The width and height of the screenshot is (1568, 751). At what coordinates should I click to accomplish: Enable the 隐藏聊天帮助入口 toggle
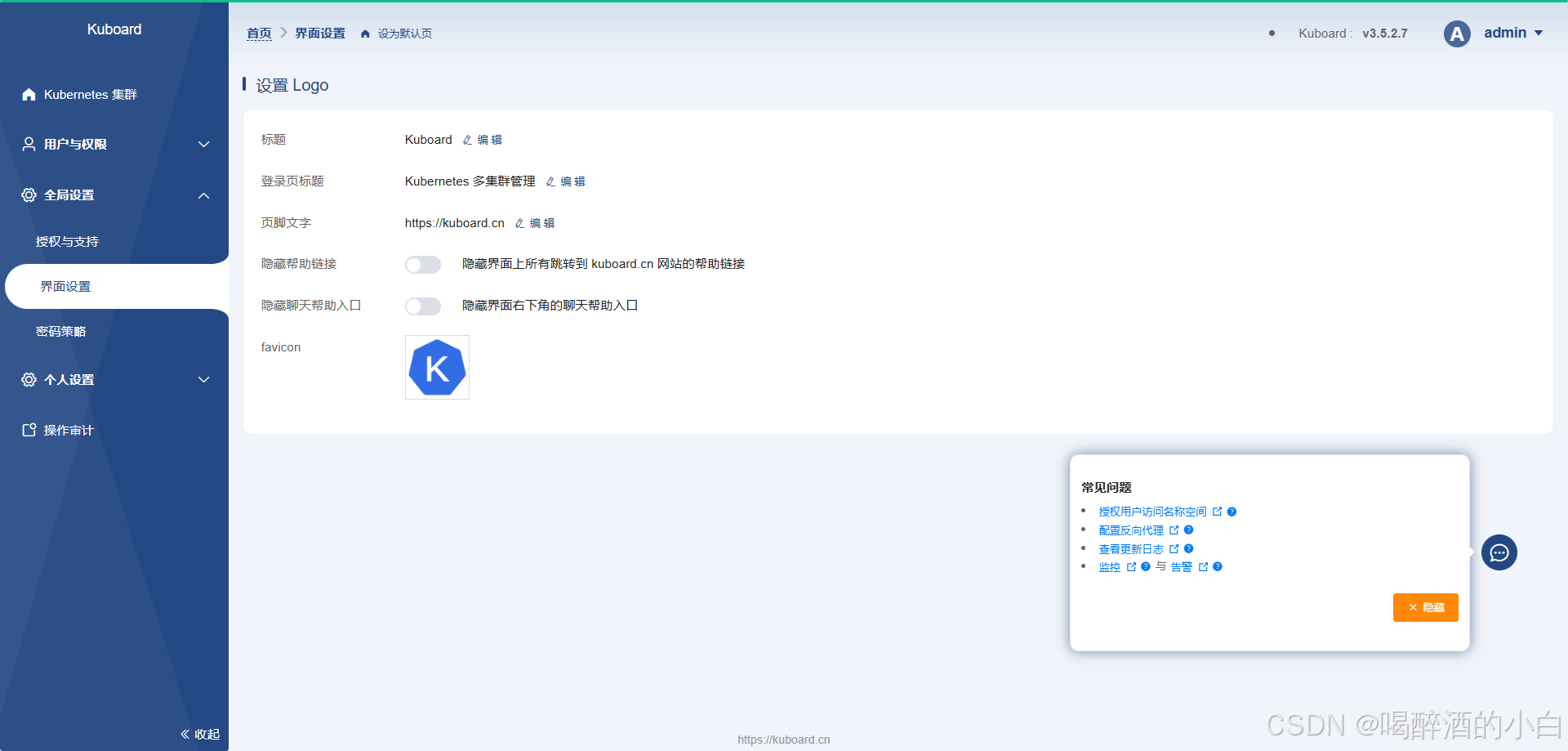coord(423,306)
